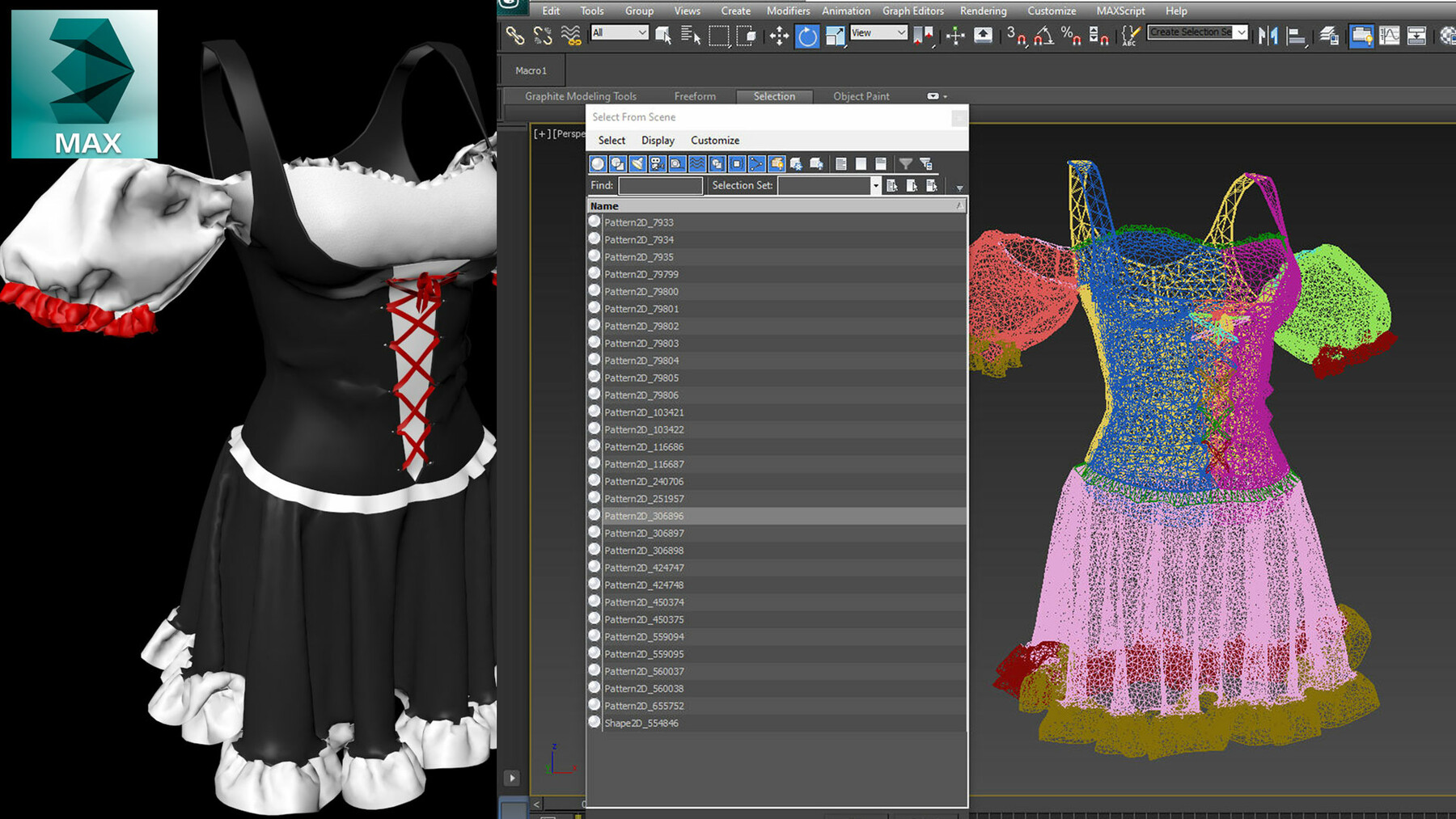The height and width of the screenshot is (819, 1456).
Task: Activate the Select and Rotate tool
Action: coord(807,35)
